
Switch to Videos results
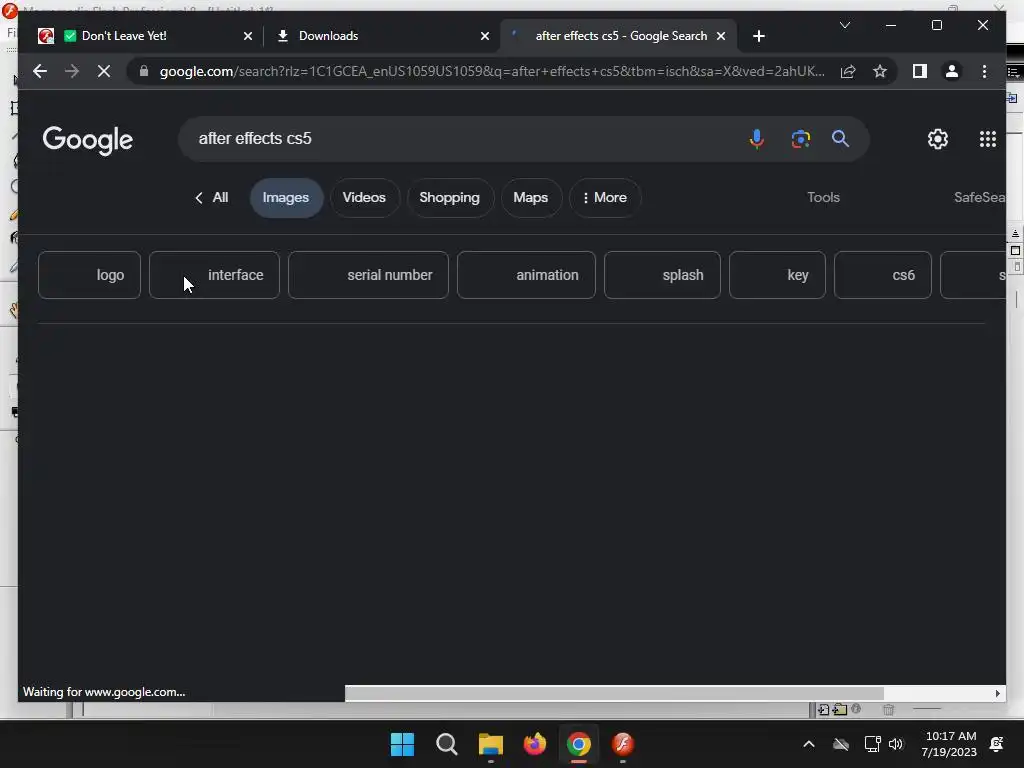click(x=364, y=197)
